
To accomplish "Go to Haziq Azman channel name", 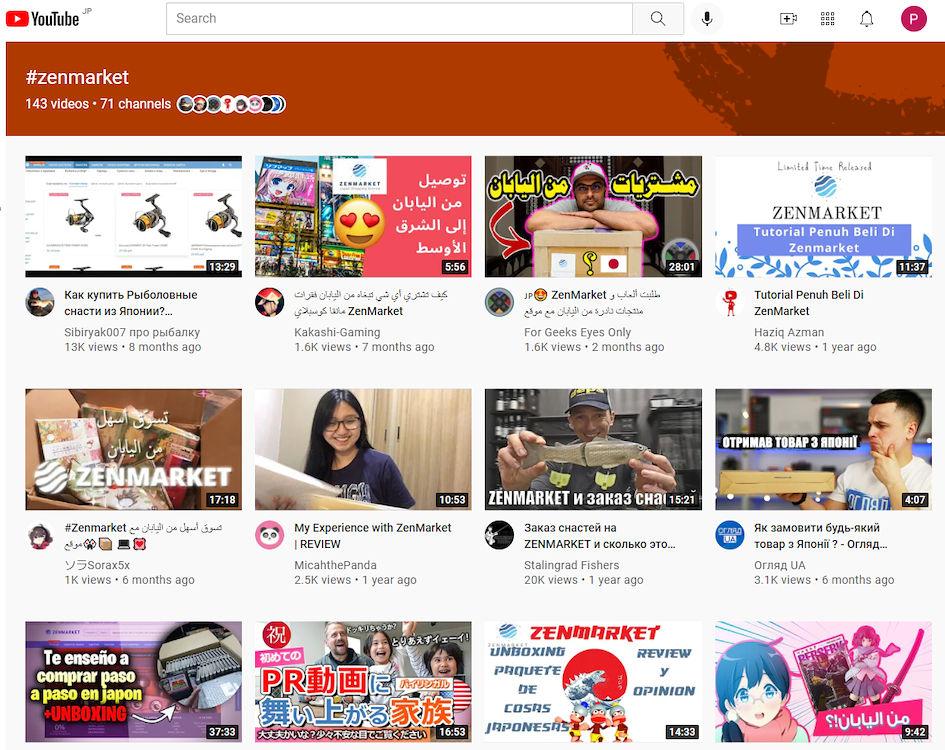I will tap(789, 332).
